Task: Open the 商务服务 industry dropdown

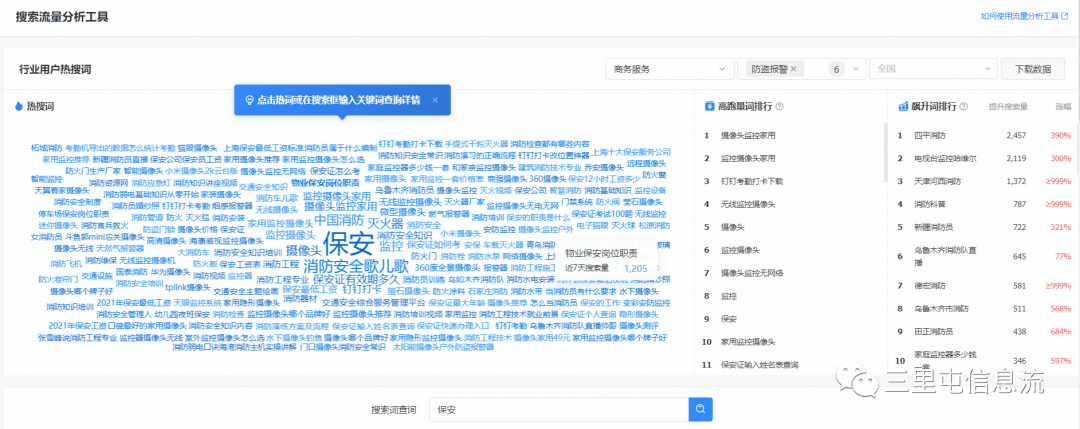Action: click(668, 69)
